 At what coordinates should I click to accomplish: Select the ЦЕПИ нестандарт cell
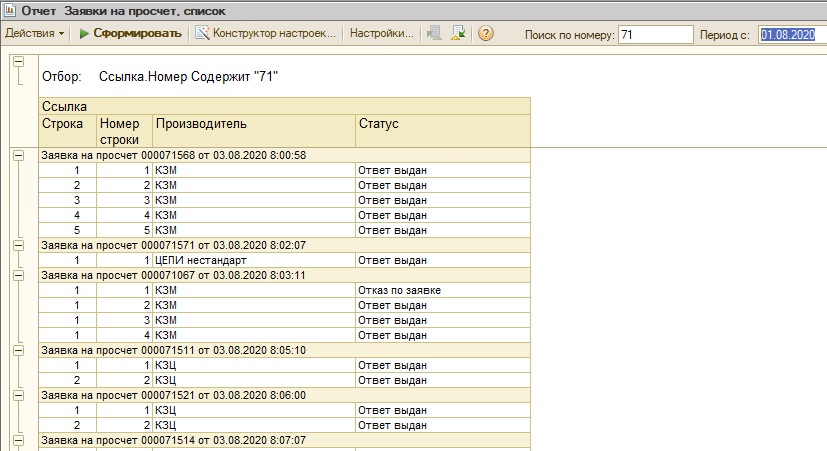tap(254, 260)
